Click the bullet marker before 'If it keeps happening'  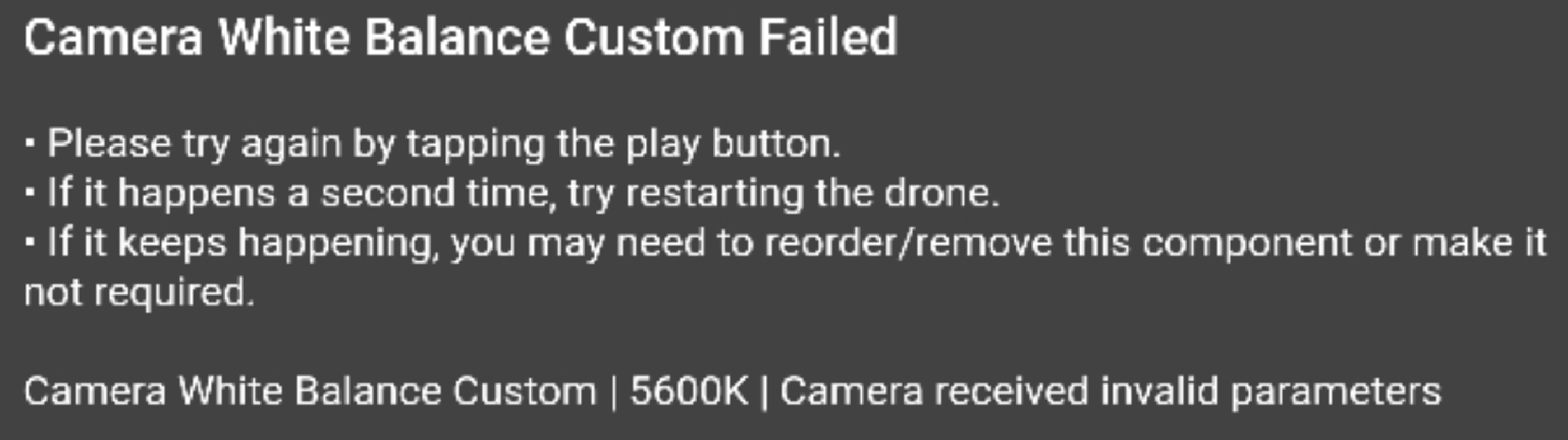click(30, 244)
